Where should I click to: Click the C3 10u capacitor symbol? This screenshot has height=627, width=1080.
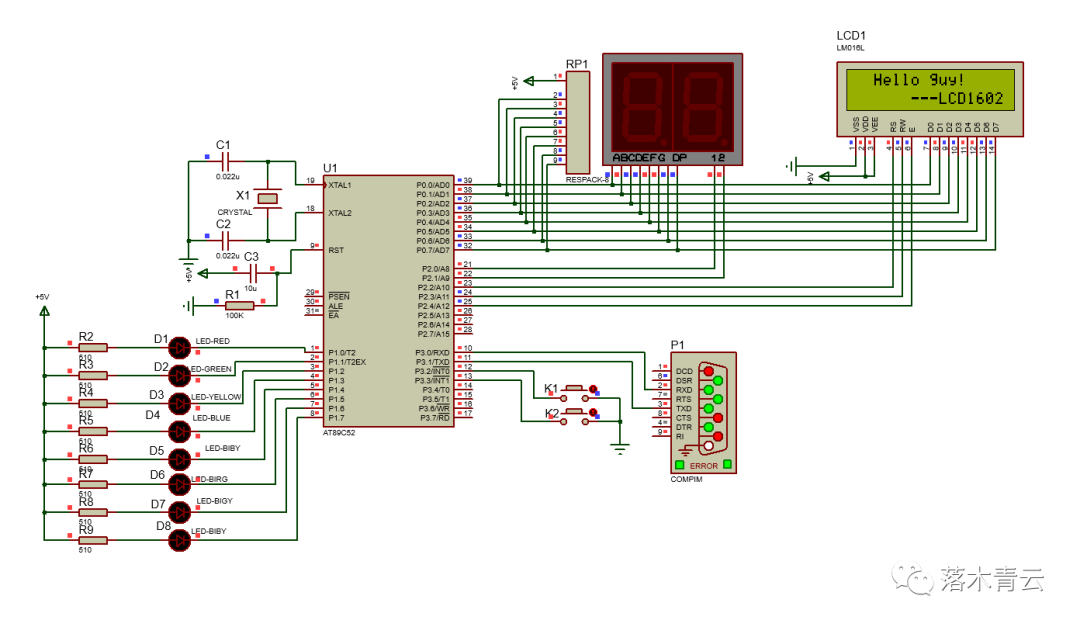point(253,274)
